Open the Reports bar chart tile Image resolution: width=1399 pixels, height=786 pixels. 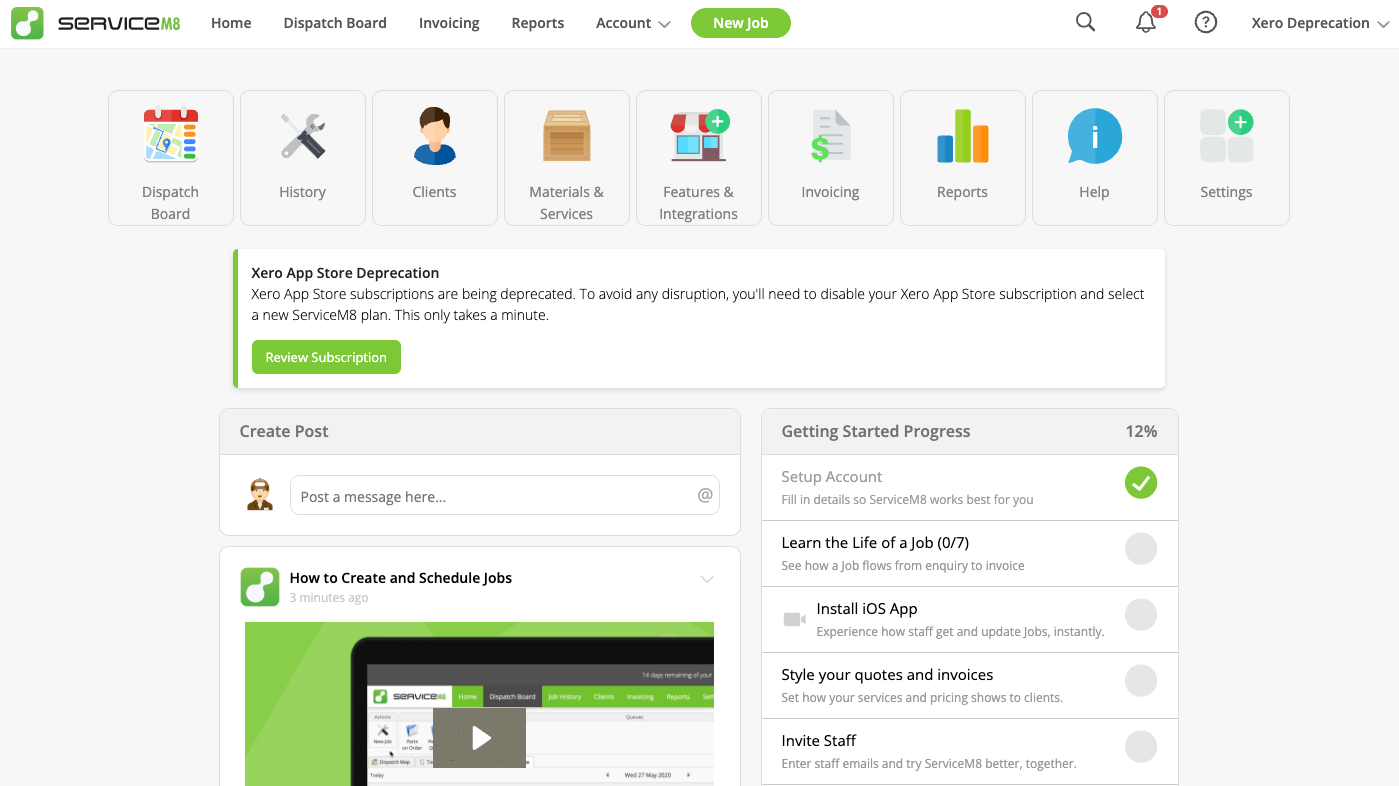click(963, 158)
